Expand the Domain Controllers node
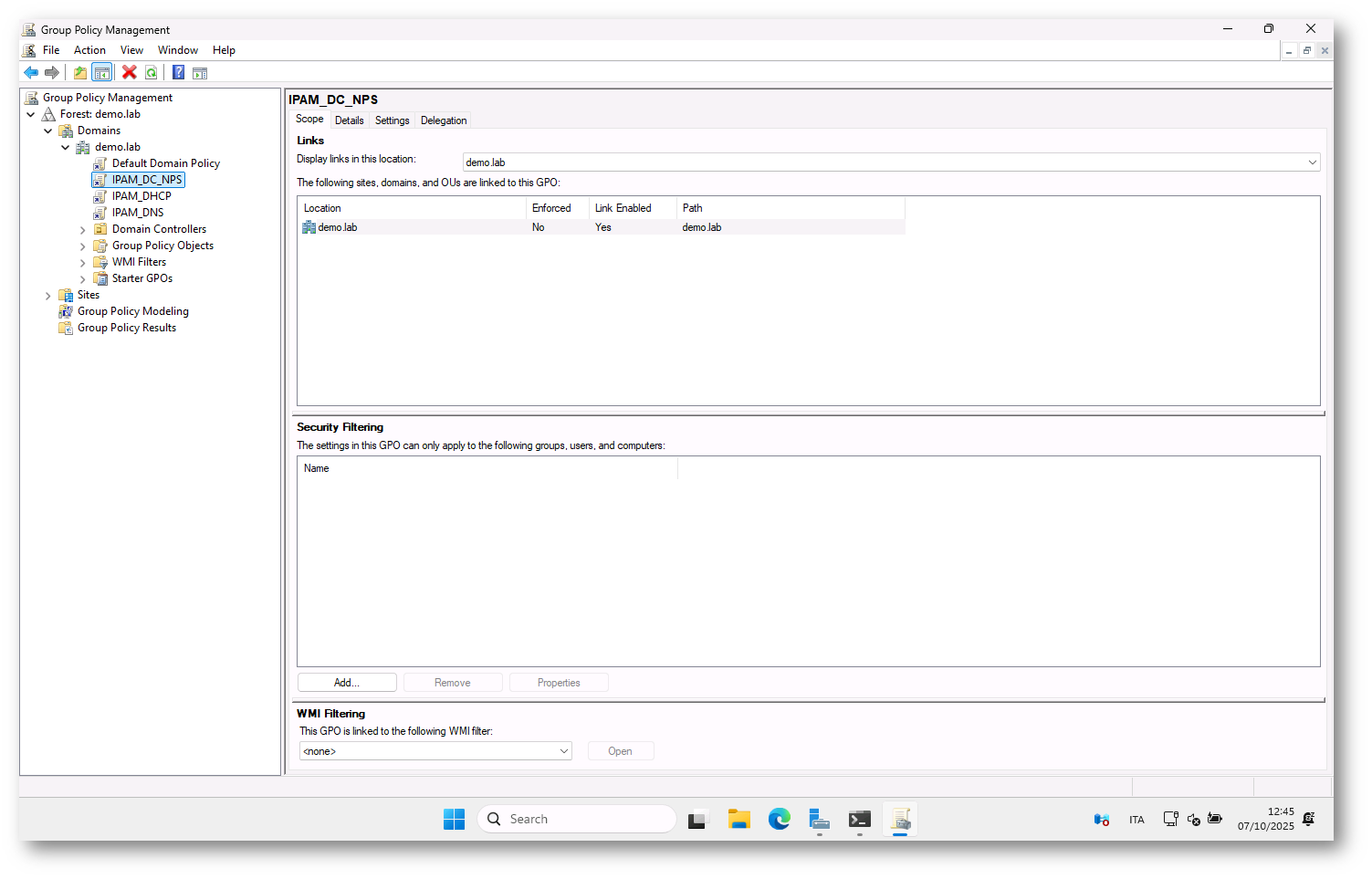 83,230
